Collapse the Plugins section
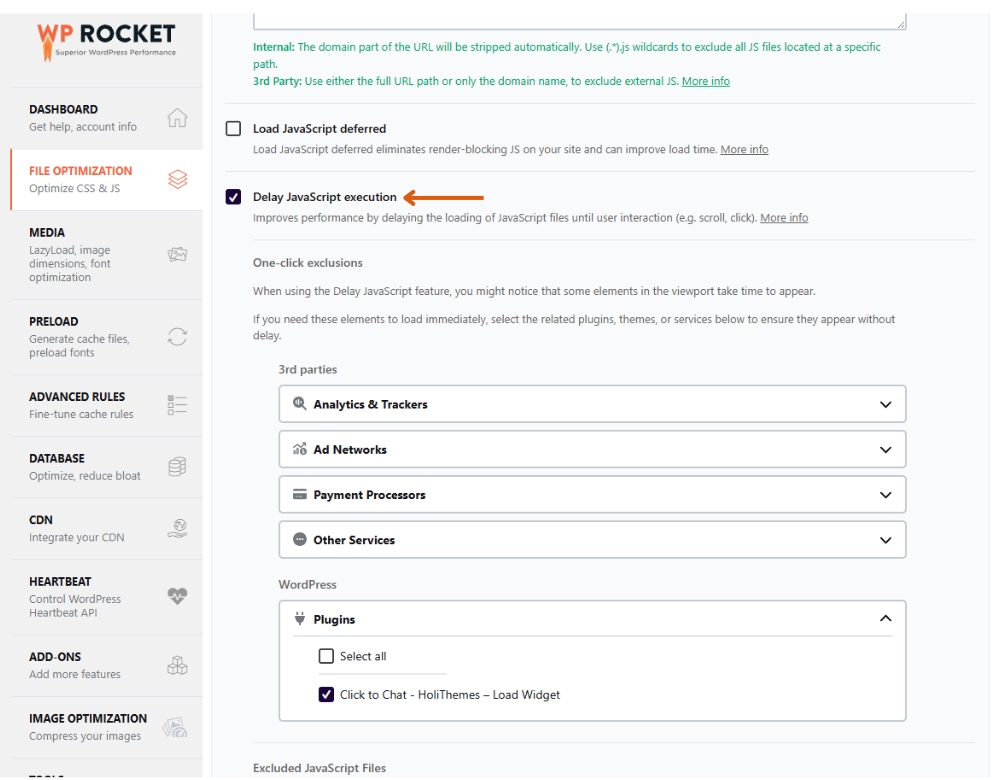 pyautogui.click(x=885, y=620)
